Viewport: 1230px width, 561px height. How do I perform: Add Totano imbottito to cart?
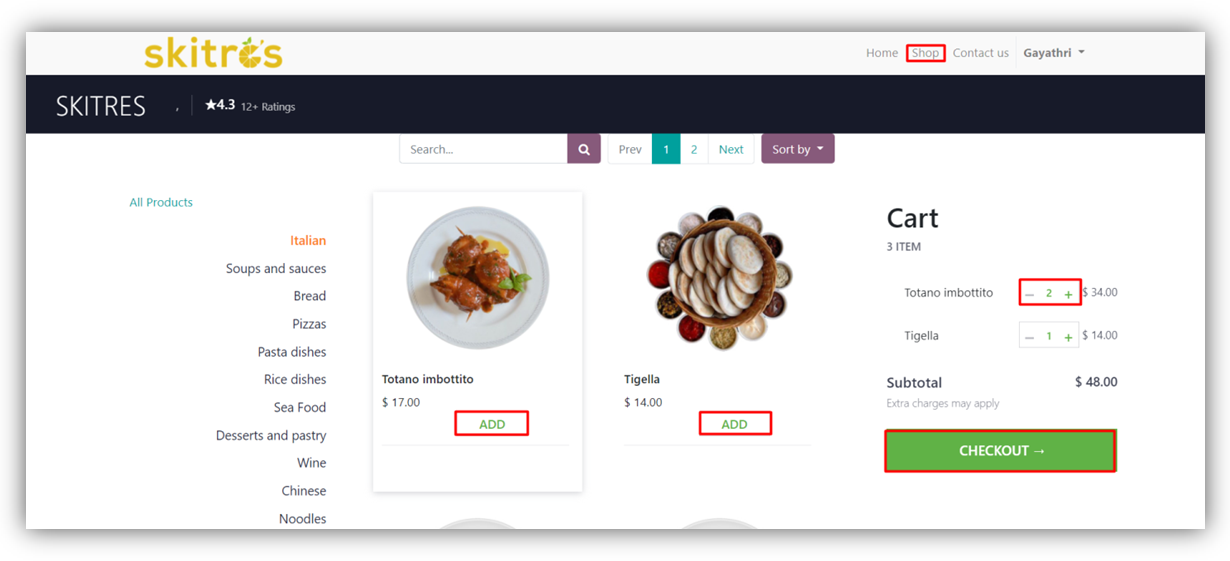[492, 424]
